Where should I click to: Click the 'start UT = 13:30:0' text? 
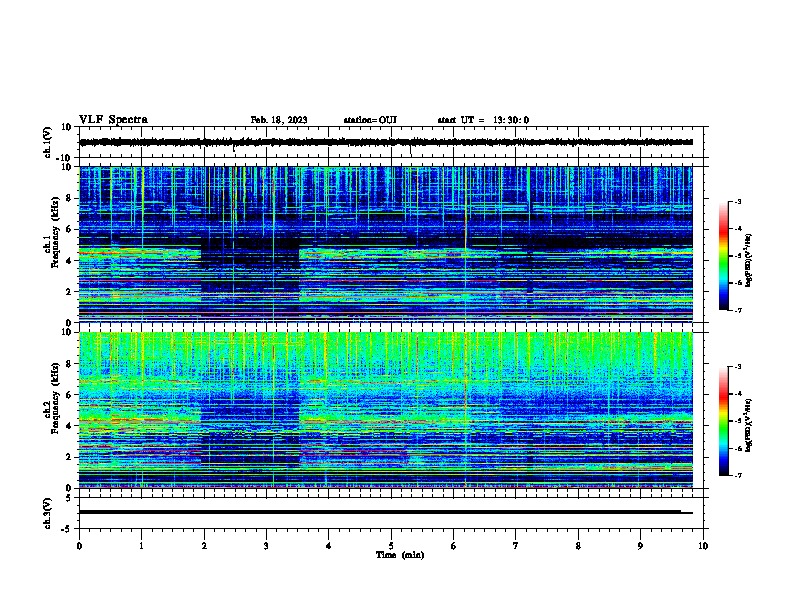click(x=483, y=120)
